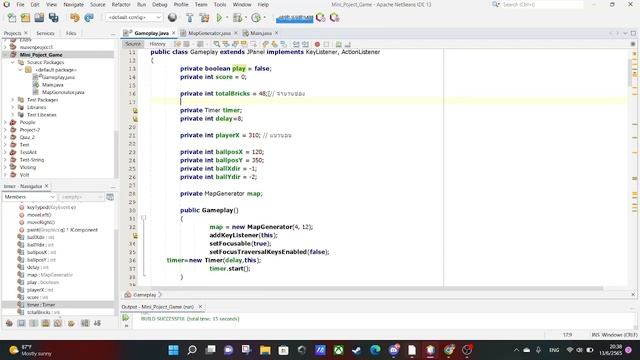Open Discord from the taskbar
Viewport: 640px width, 360px height.
(x=393, y=350)
